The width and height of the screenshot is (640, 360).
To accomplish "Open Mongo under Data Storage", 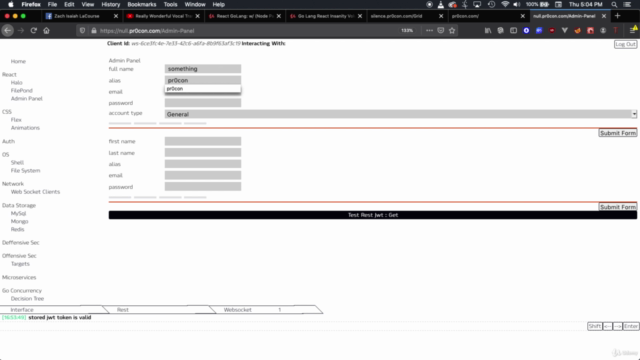I will coord(20,221).
